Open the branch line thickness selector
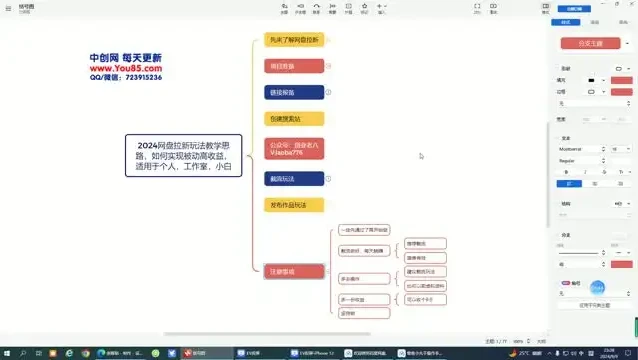This screenshot has width=638, height=360. 582,264
